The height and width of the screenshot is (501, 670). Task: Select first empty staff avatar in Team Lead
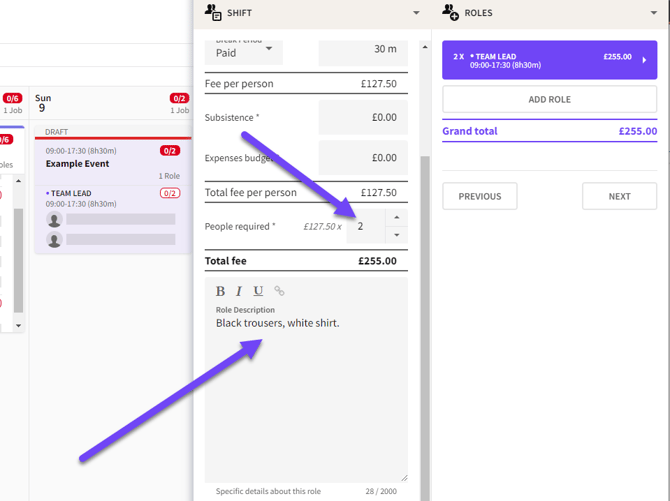pyautogui.click(x=54, y=220)
